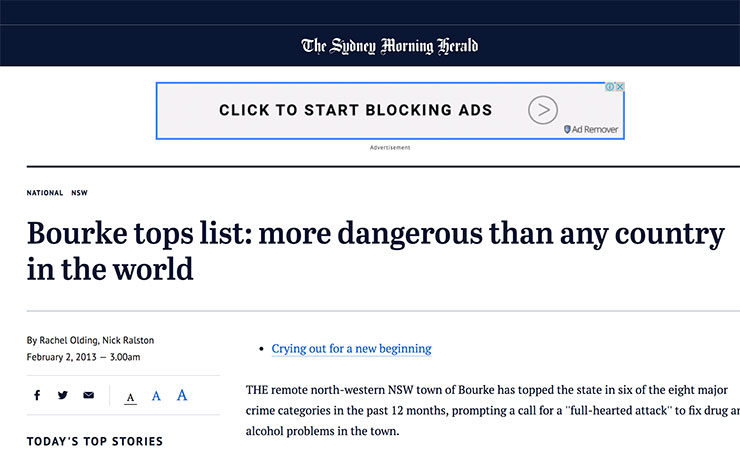Share article via email envelope icon

point(89,395)
